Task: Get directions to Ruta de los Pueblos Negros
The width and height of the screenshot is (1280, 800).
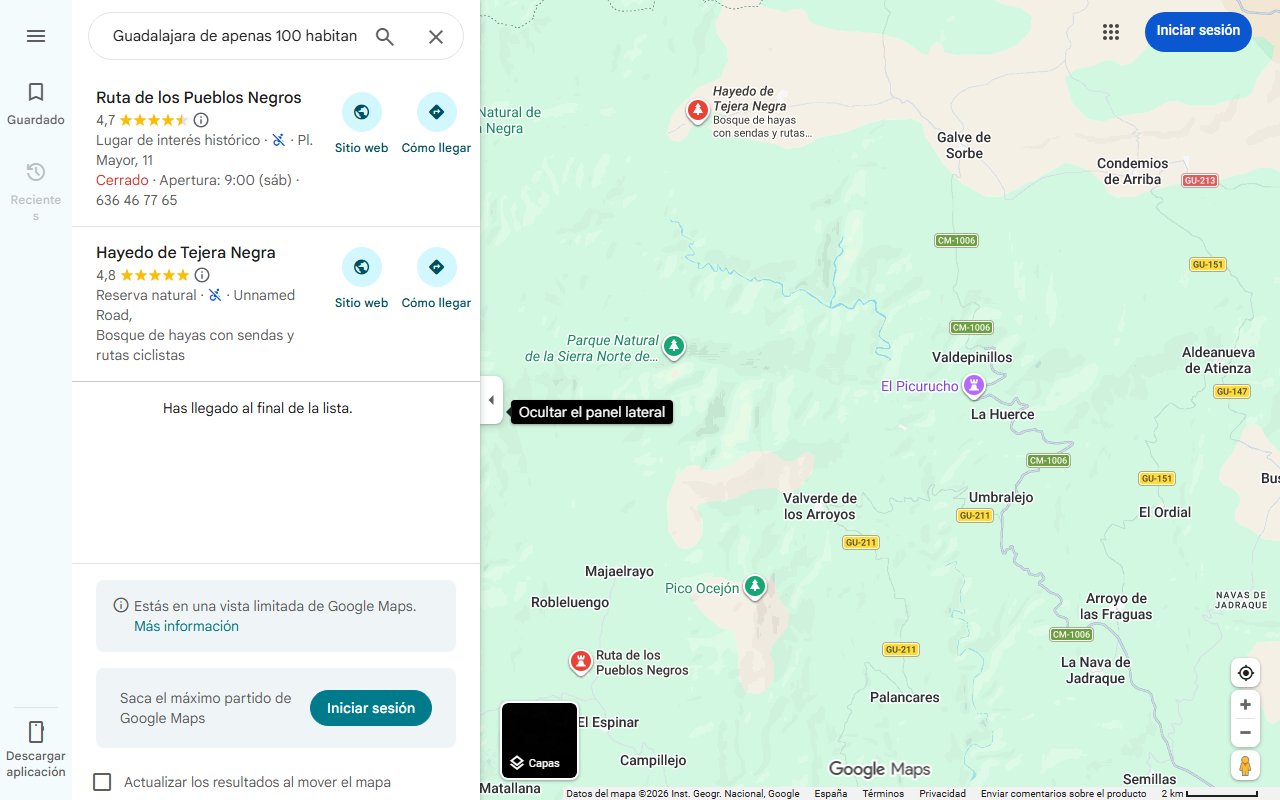Action: coord(436,111)
